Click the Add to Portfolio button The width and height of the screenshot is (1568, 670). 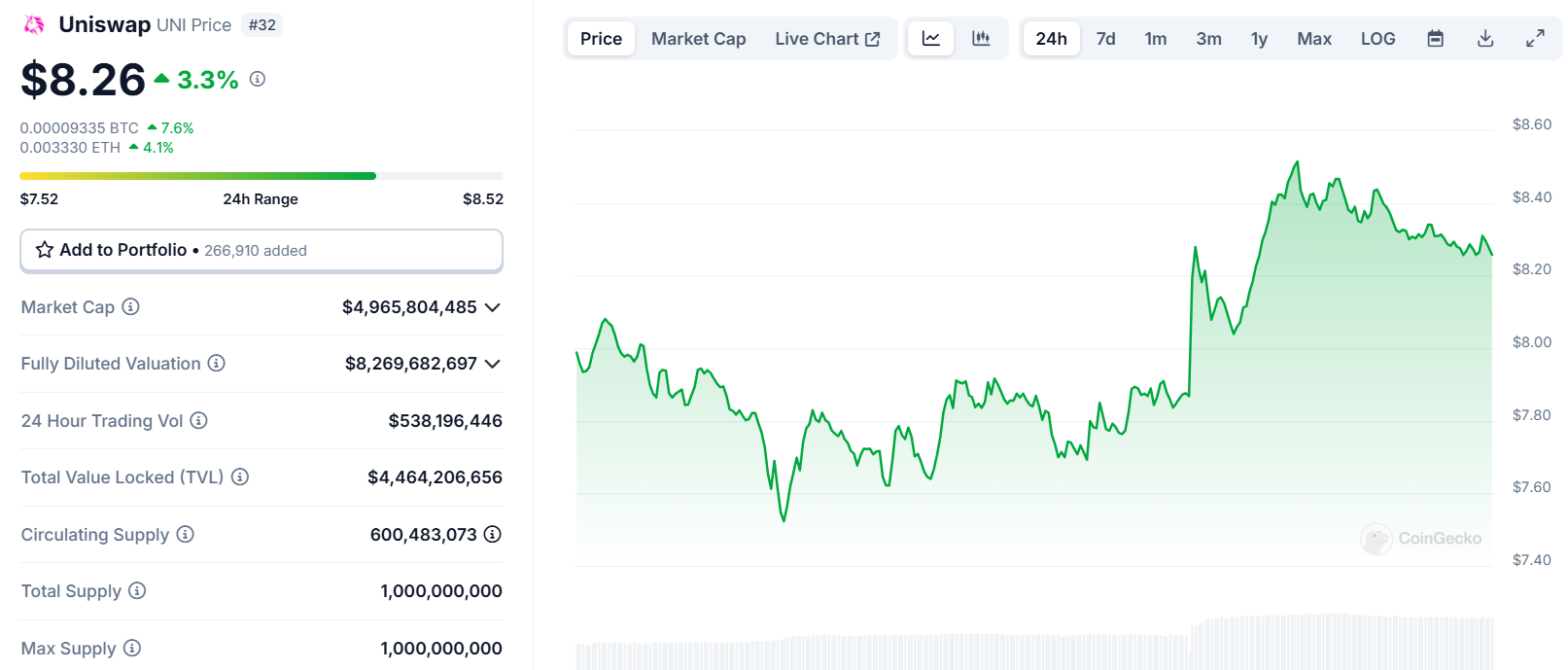click(261, 251)
